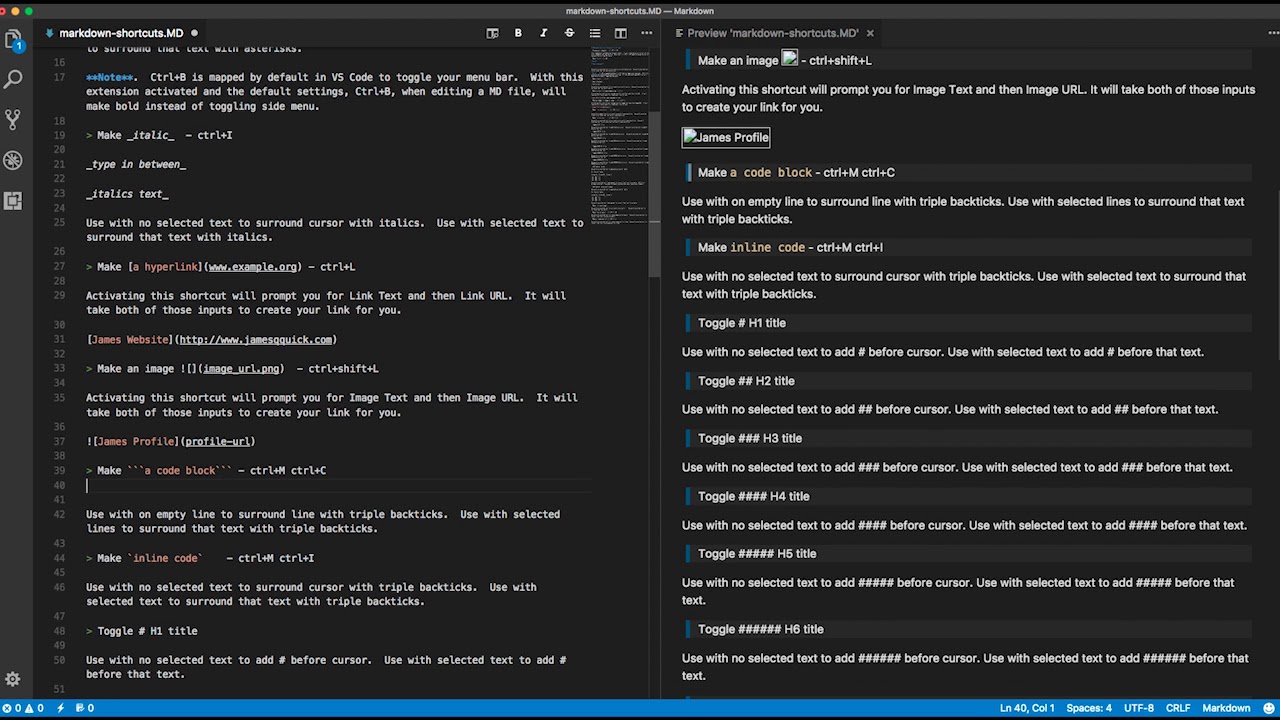Switch to the Preview 'markdown-shortcuts.MD' tab

pyautogui.click(x=772, y=33)
